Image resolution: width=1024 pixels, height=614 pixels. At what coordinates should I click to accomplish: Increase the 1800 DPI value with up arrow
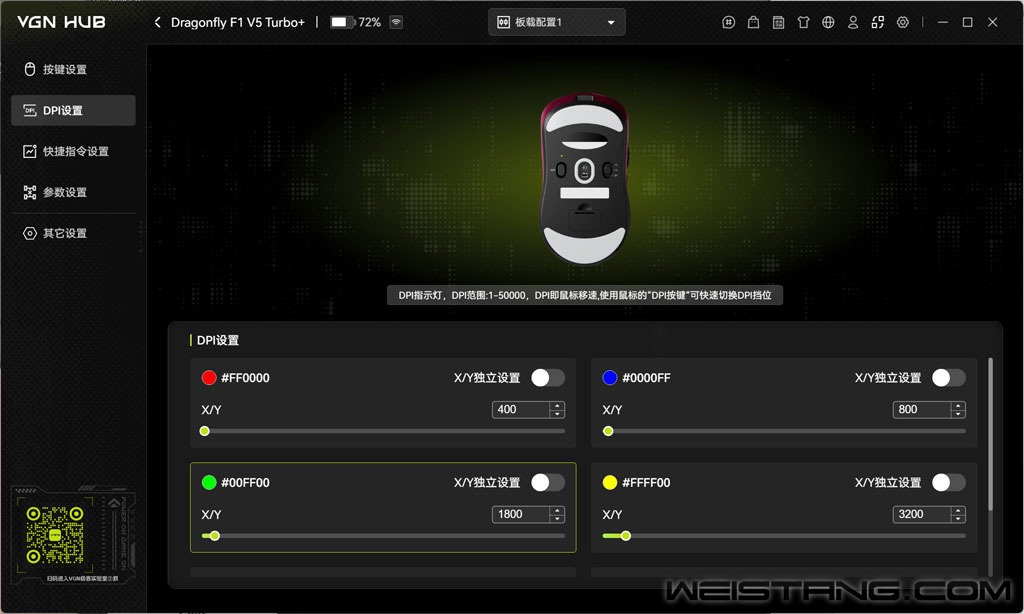pyautogui.click(x=557, y=510)
